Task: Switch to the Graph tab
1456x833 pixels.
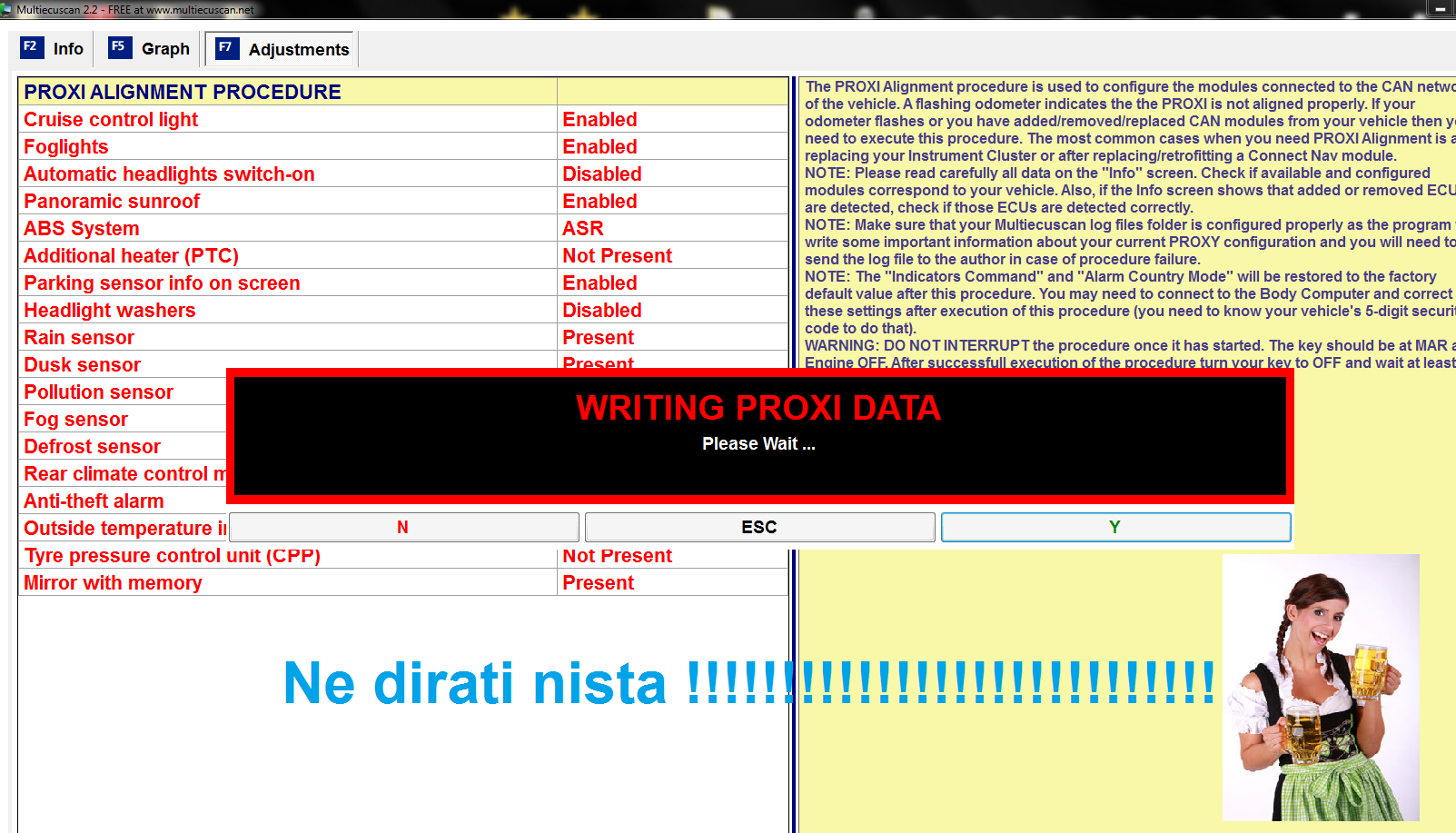Action: click(x=165, y=49)
